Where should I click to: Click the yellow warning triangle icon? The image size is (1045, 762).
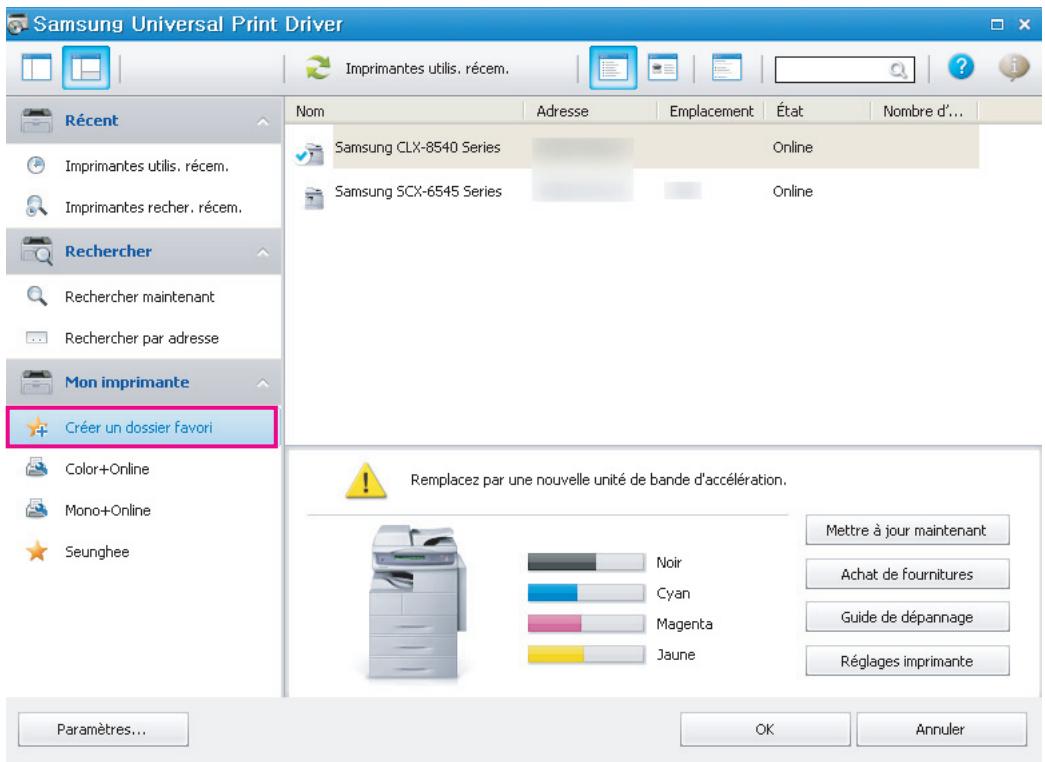365,480
